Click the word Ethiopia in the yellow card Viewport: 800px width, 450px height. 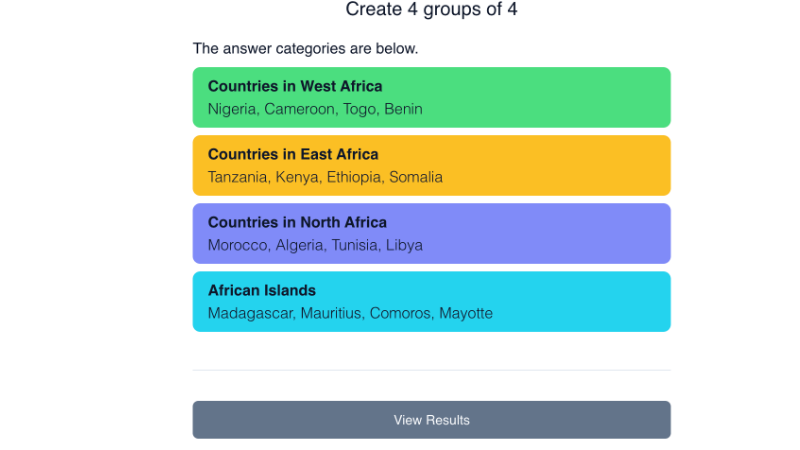pos(354,177)
